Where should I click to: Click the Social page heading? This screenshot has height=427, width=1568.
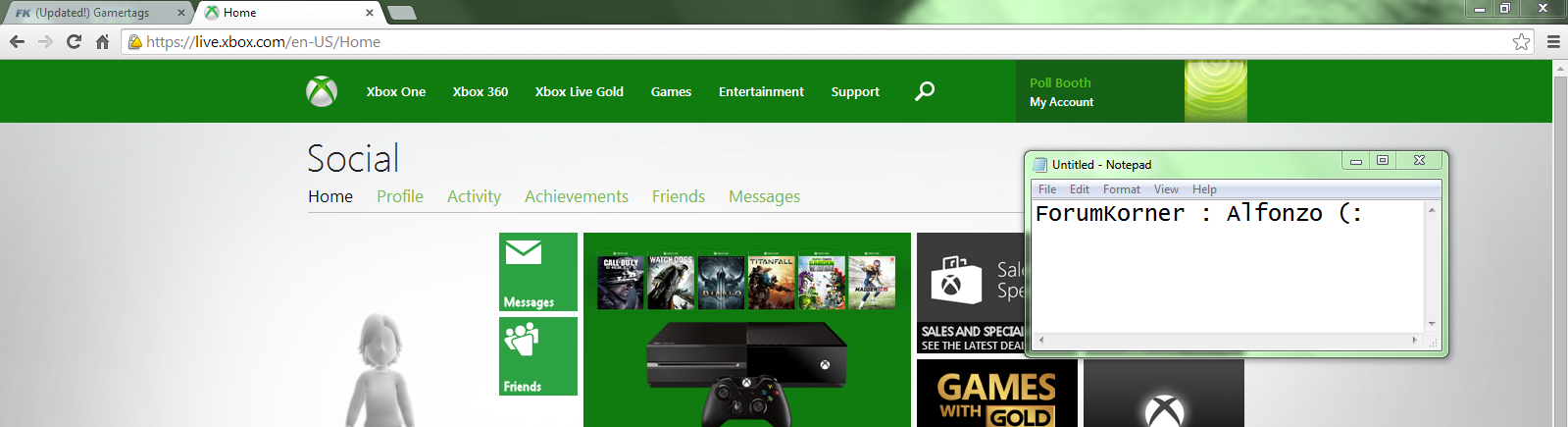click(x=353, y=158)
